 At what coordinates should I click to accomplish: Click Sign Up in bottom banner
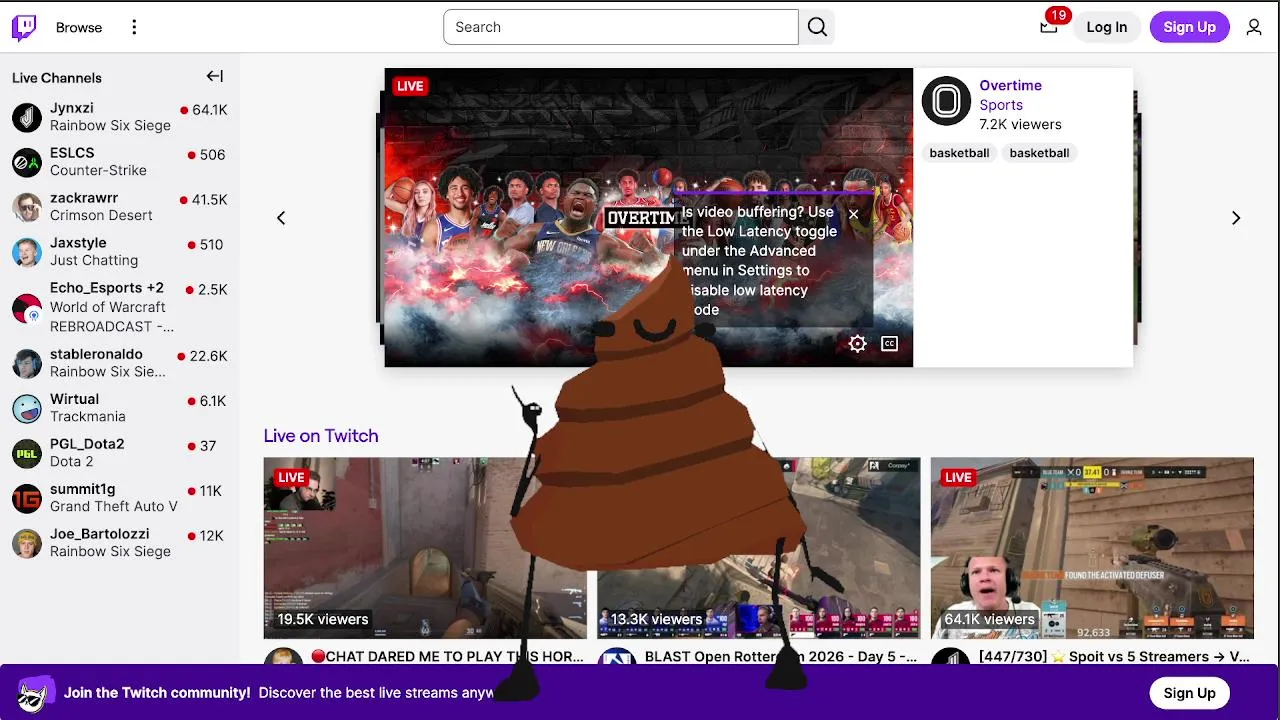click(x=1189, y=693)
